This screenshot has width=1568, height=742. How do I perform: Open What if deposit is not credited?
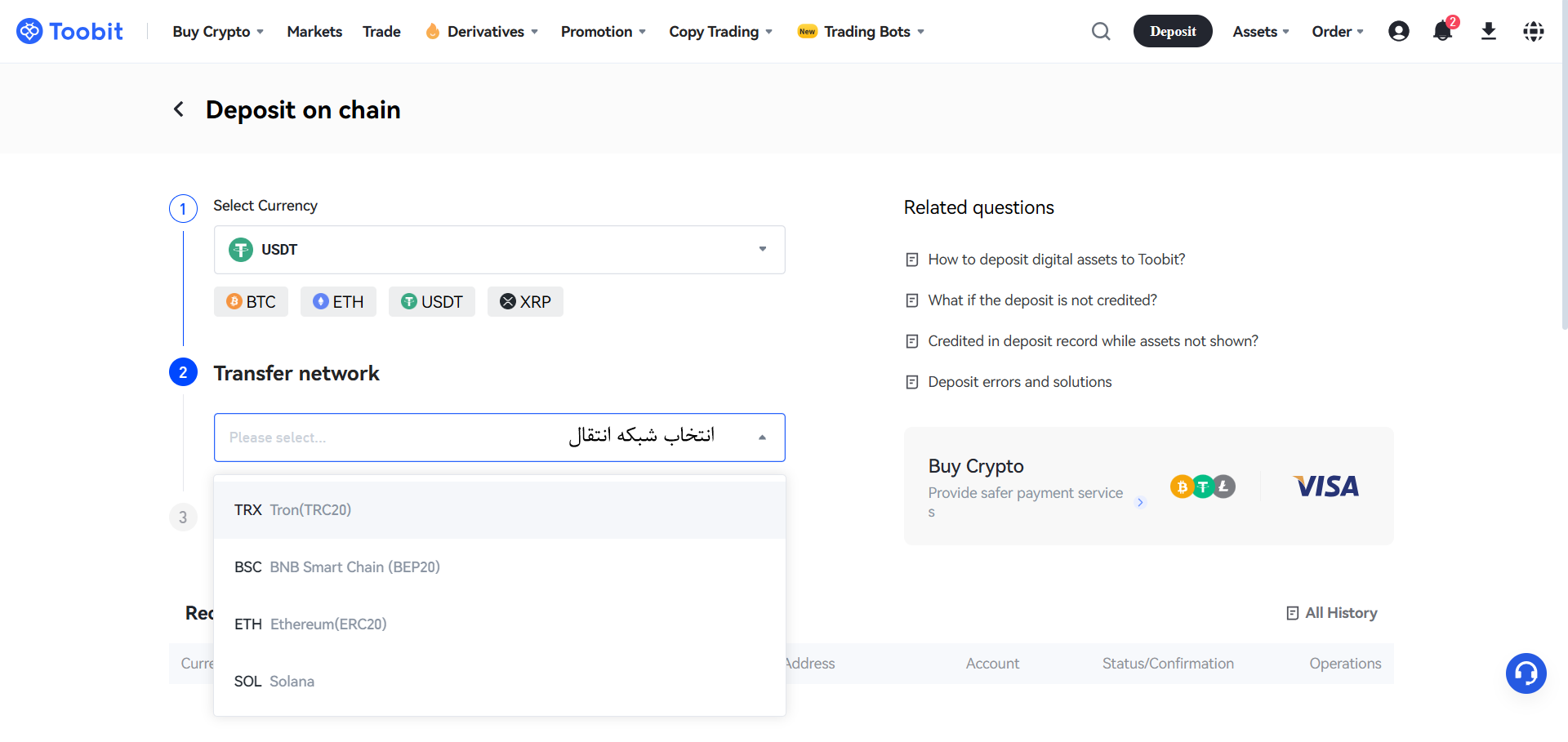click(x=1042, y=300)
